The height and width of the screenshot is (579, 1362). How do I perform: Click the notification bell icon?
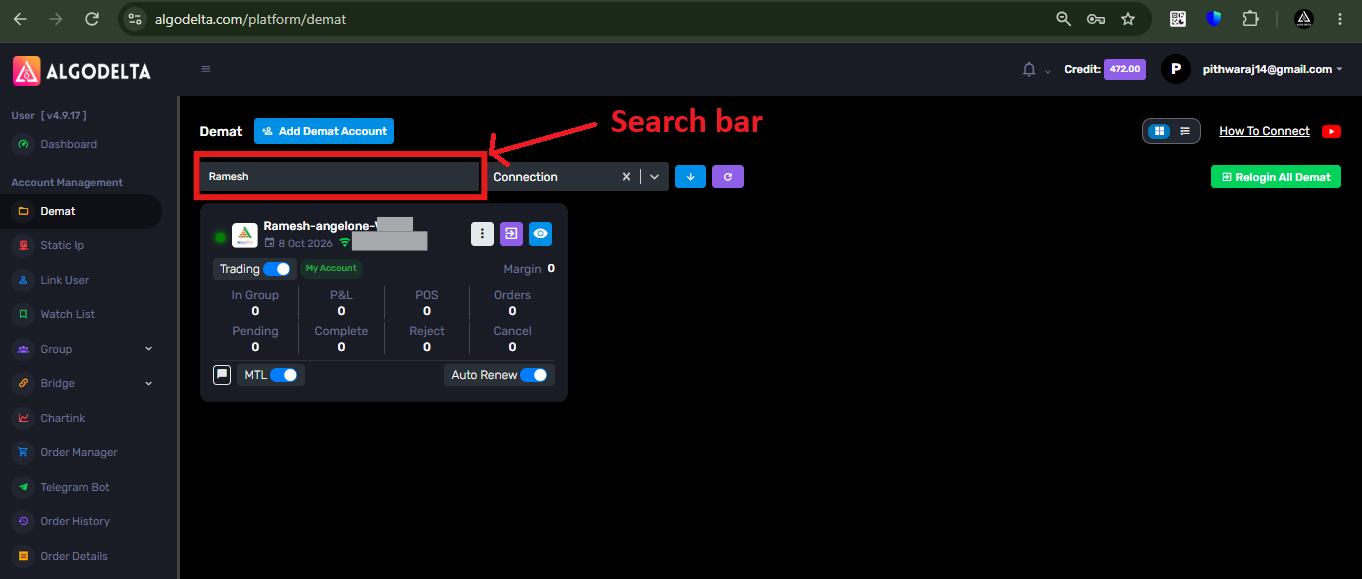click(1029, 70)
